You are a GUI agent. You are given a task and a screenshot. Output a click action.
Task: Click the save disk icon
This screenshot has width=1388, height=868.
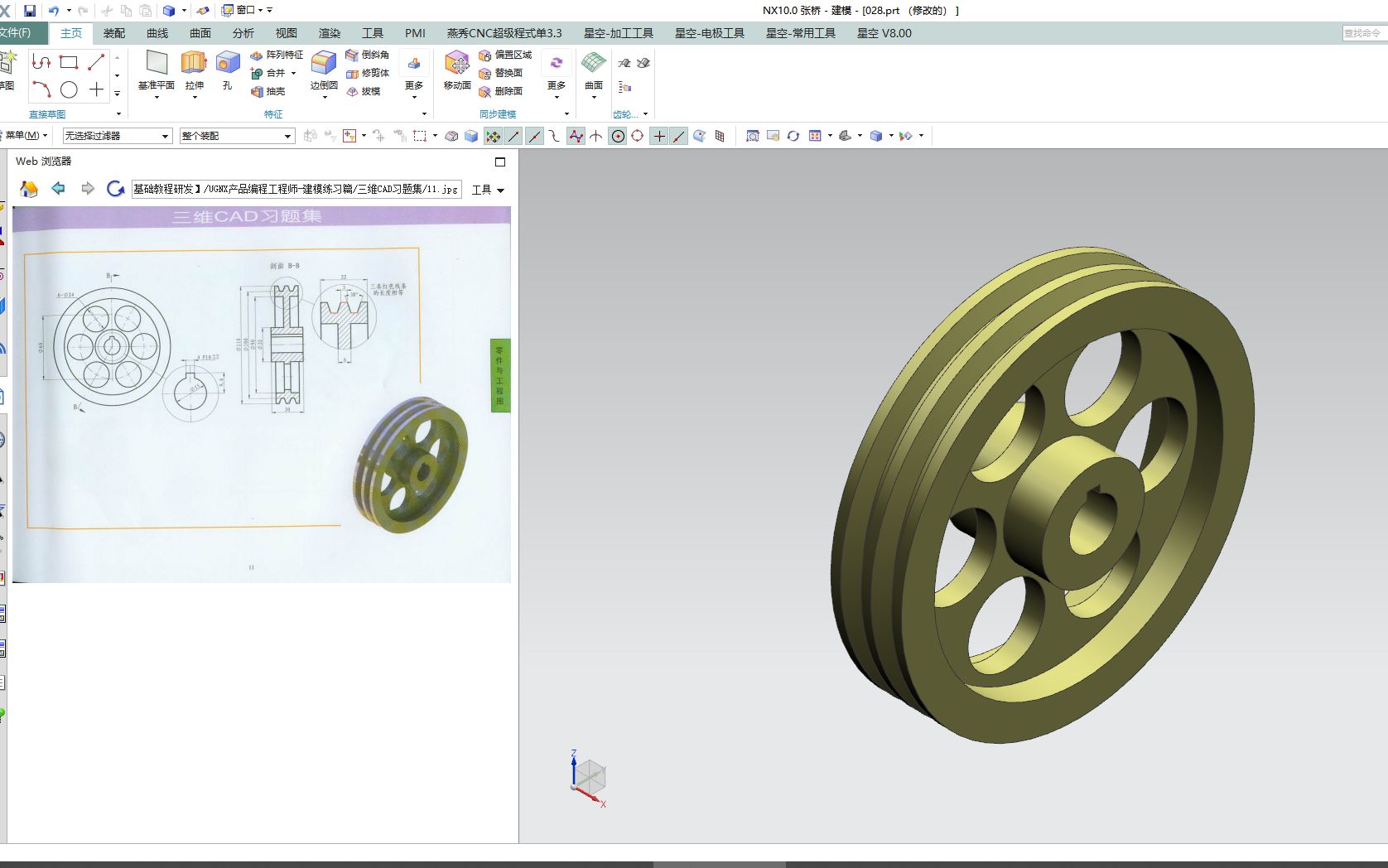[30, 11]
